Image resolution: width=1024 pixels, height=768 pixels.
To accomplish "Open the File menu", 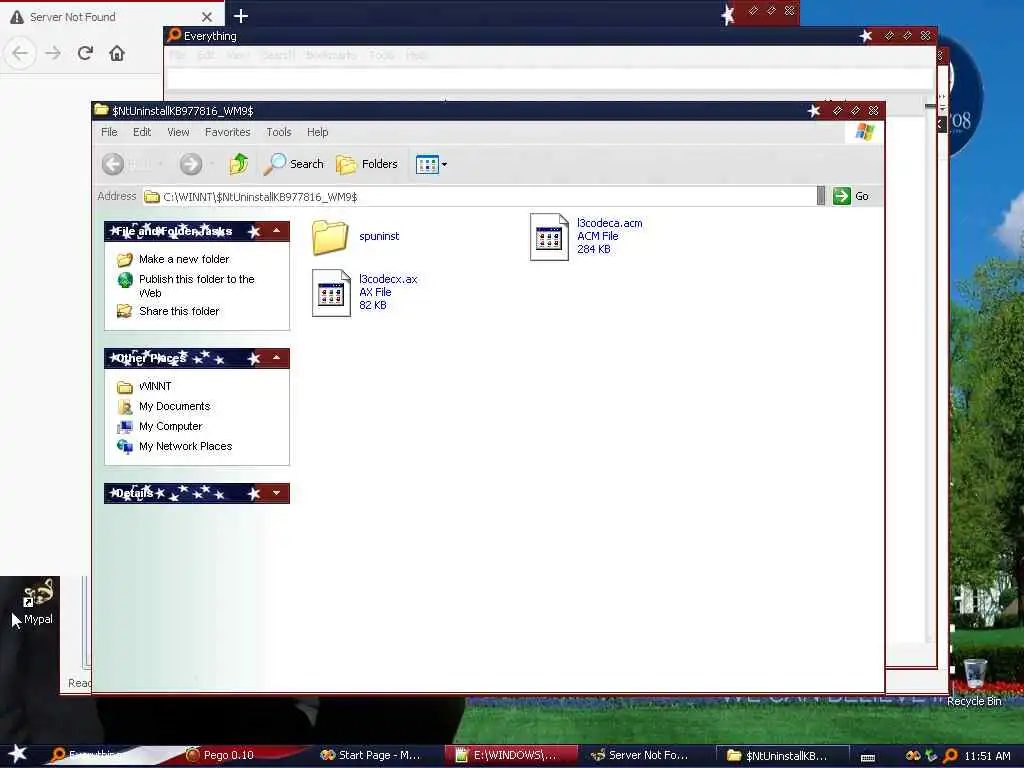I will (109, 132).
